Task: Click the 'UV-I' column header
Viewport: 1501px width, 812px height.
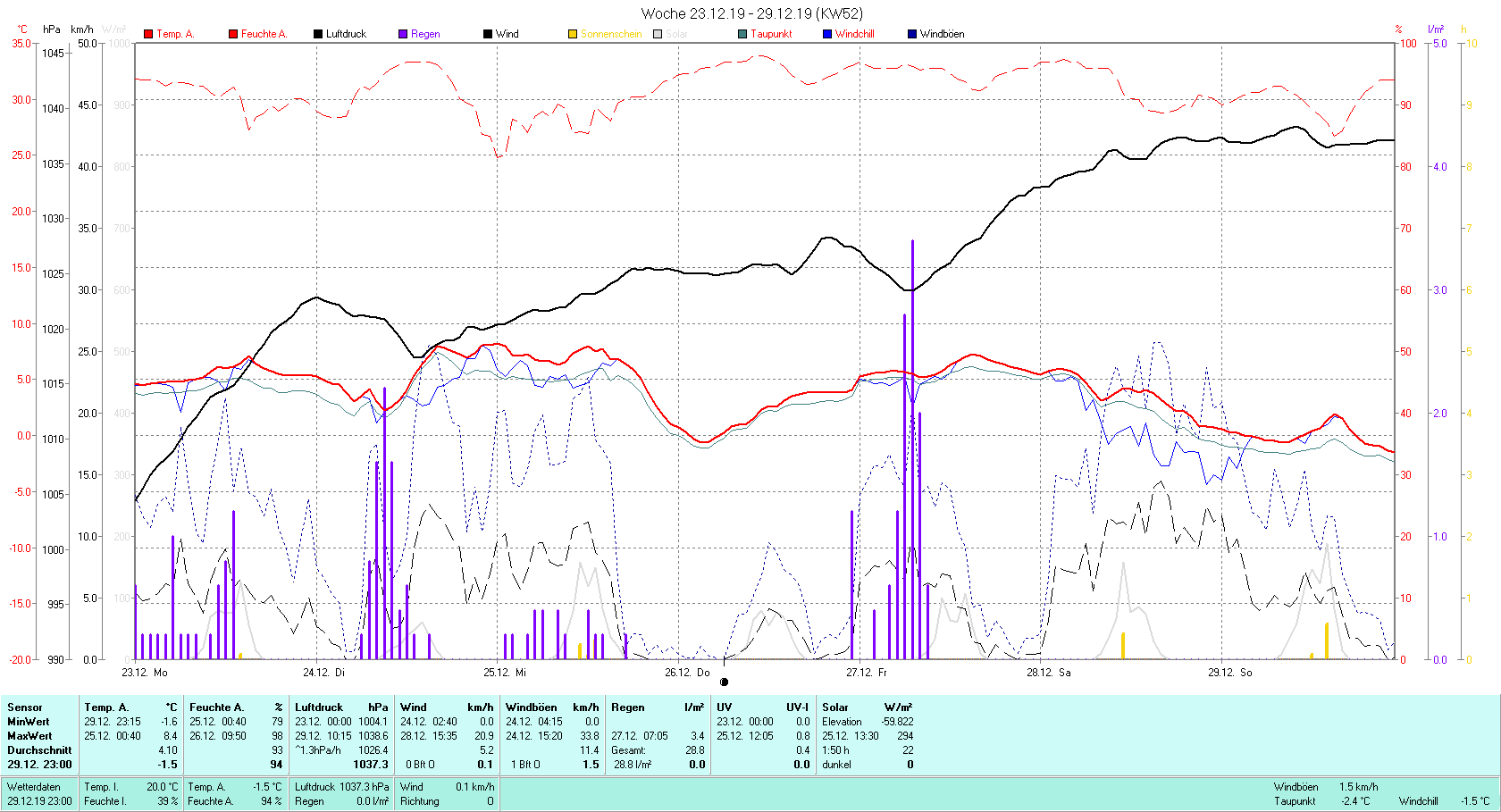Action: [x=797, y=707]
